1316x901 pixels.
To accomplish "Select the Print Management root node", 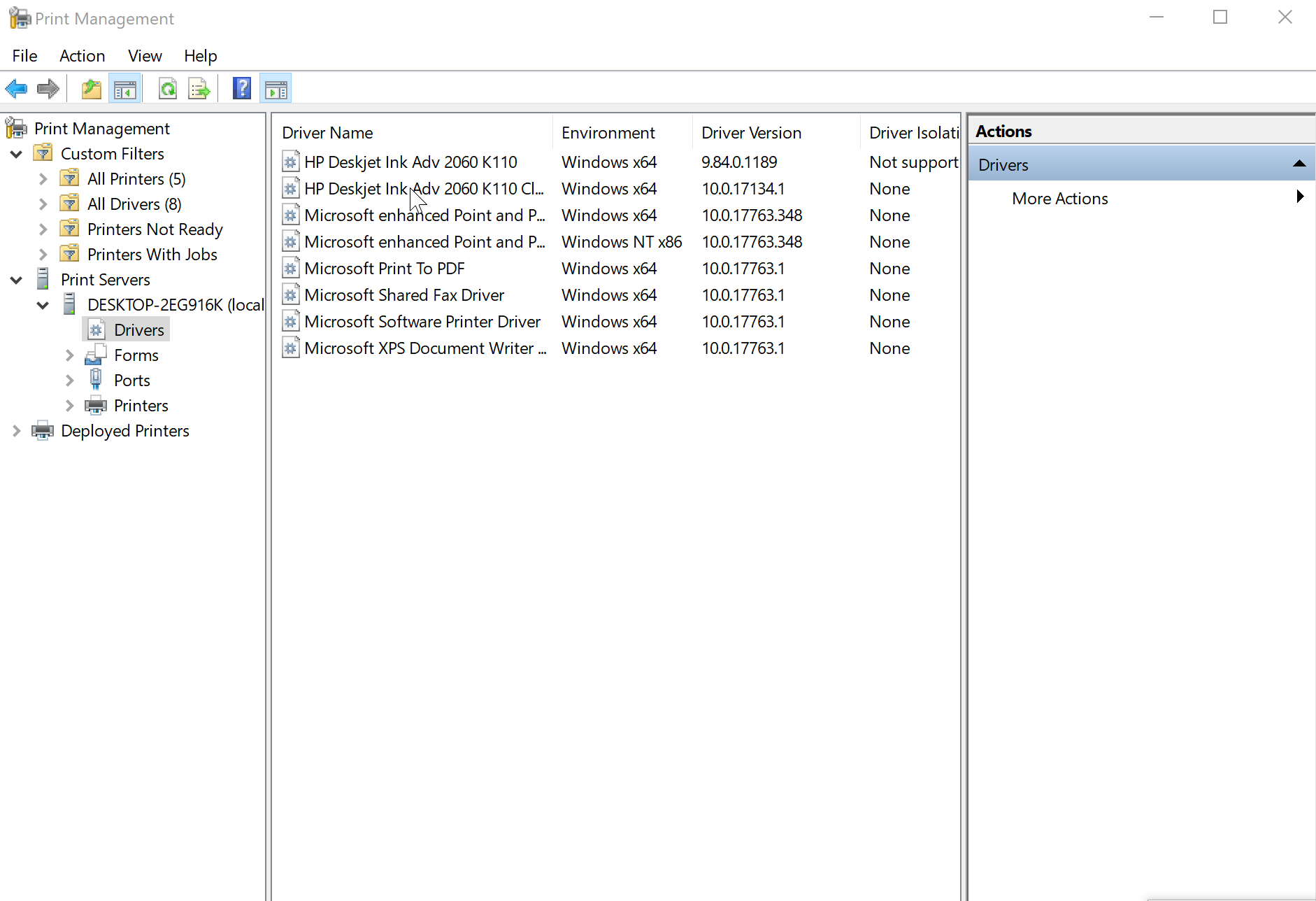I will point(101,129).
